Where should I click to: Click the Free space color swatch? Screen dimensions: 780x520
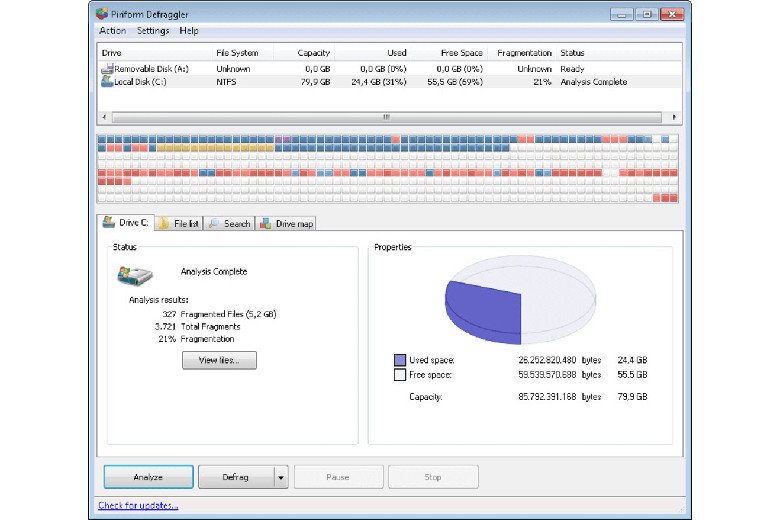399,374
